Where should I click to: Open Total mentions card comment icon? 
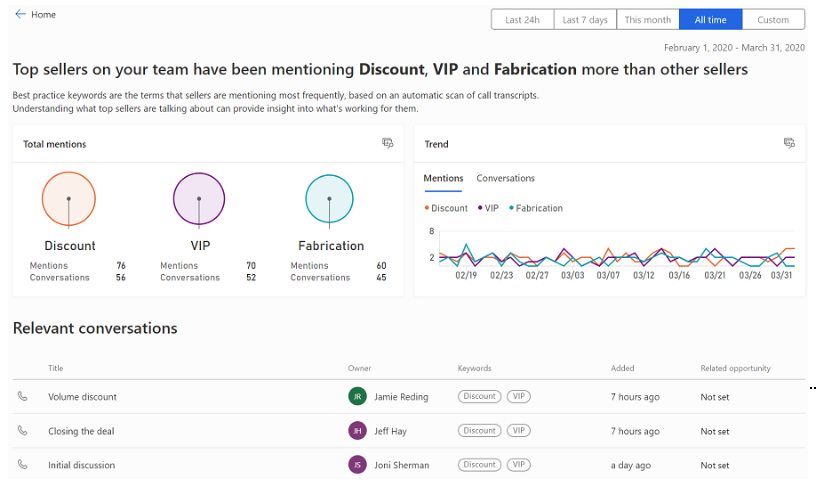coord(388,144)
